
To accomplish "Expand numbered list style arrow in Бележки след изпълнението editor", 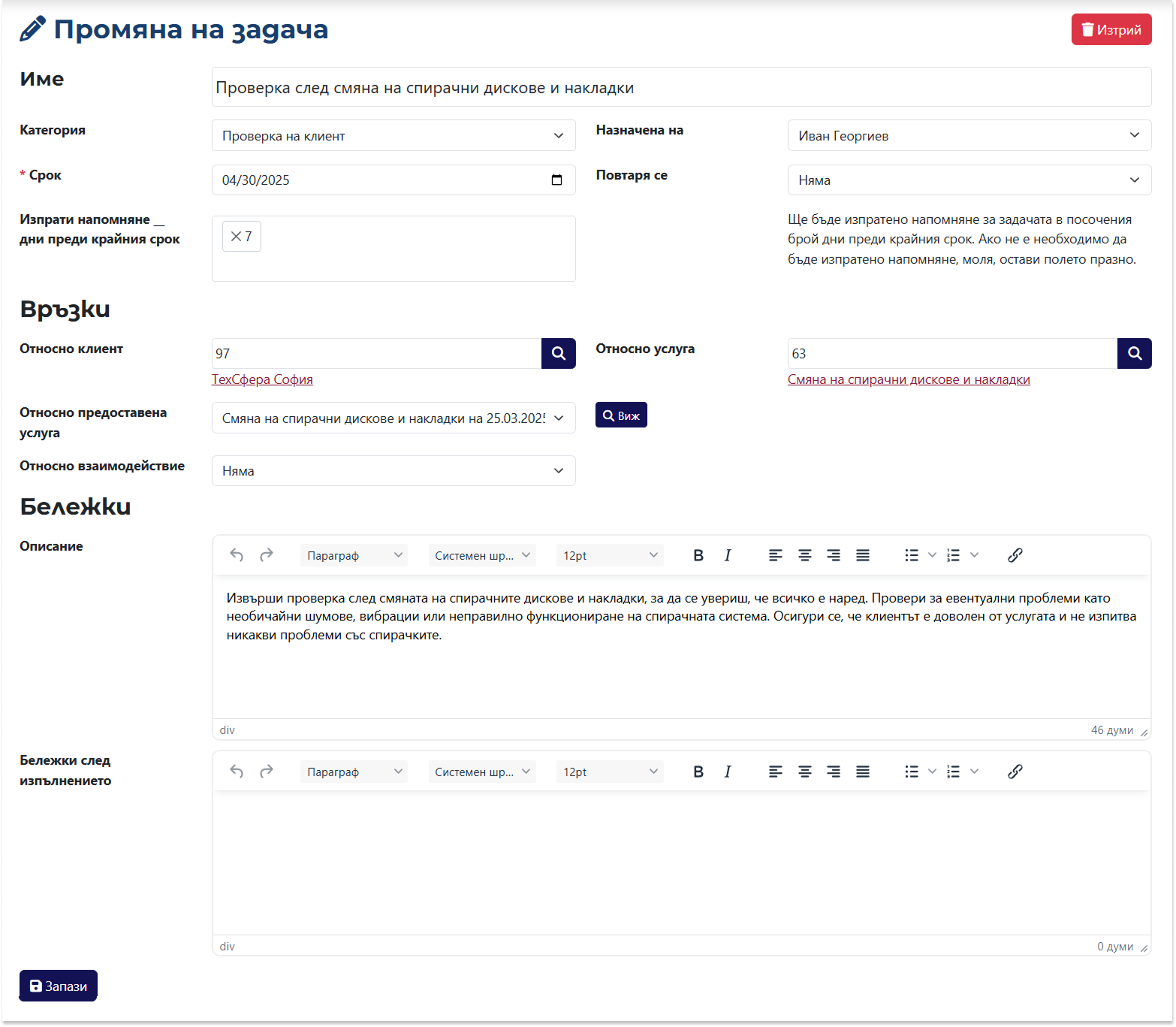I will (x=974, y=772).
